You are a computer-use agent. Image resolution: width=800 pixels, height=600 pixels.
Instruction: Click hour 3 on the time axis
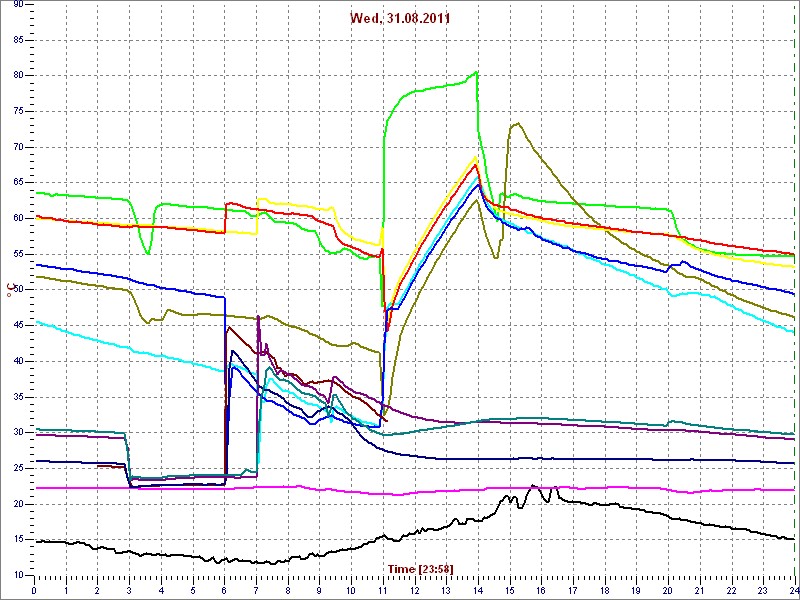129,591
